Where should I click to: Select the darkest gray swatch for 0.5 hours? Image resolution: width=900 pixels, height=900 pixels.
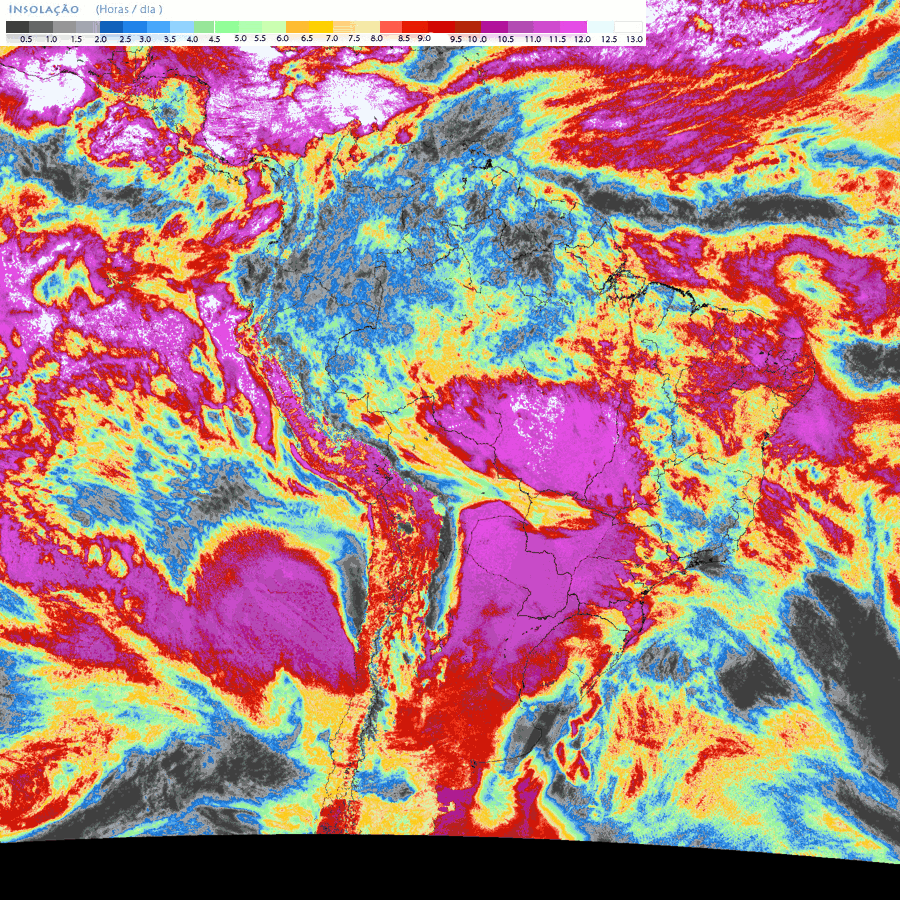[x=17, y=27]
